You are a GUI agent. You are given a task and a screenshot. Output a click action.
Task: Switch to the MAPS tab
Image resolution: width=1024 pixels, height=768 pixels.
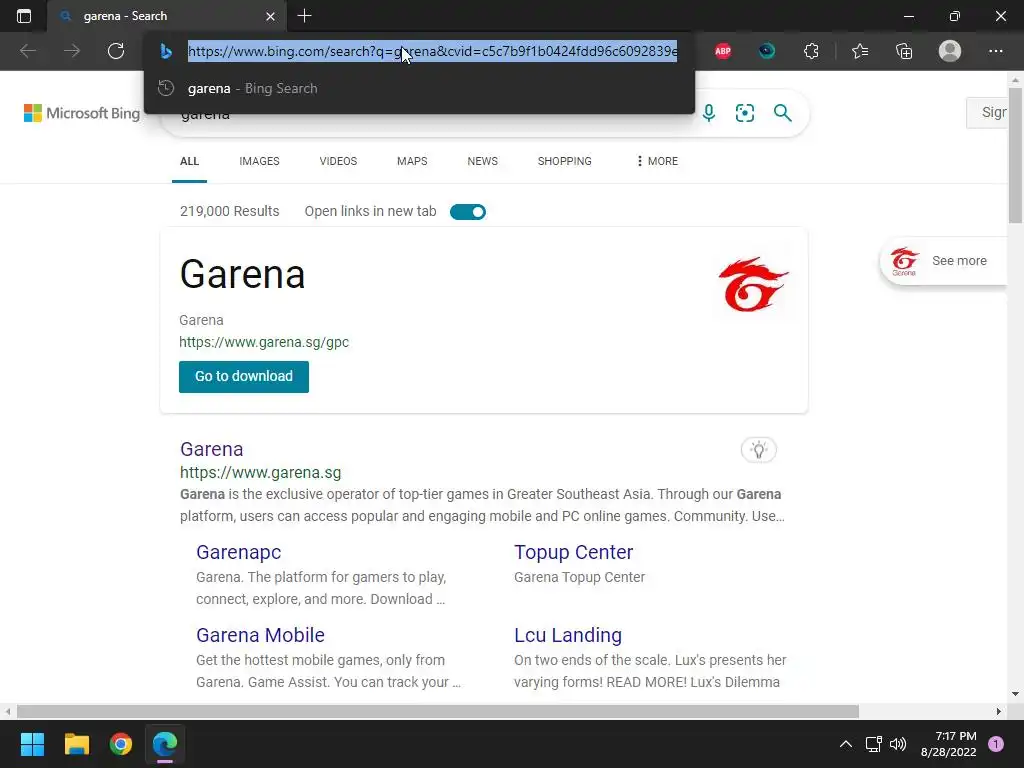click(x=412, y=161)
